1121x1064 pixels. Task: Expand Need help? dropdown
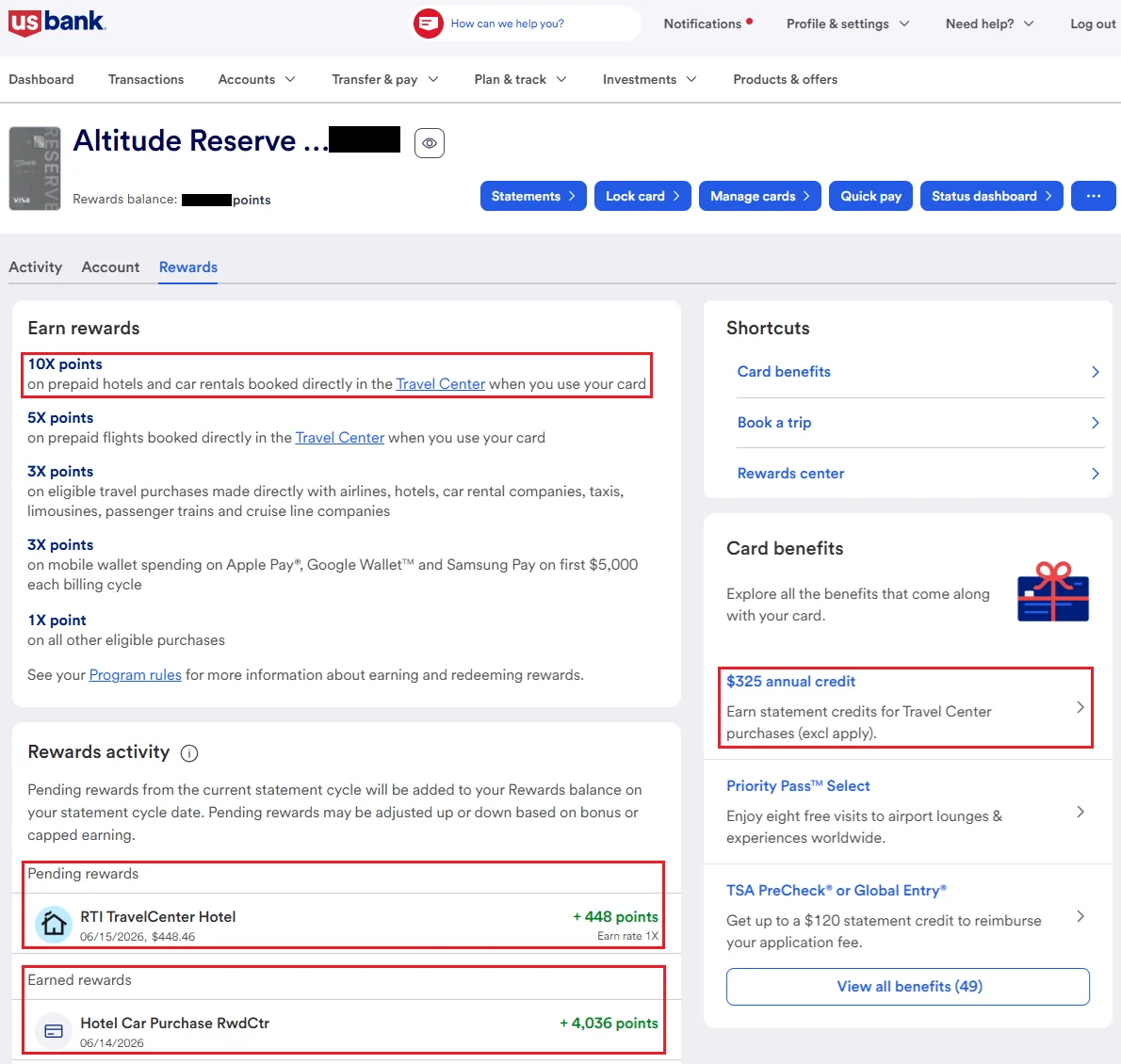(989, 24)
